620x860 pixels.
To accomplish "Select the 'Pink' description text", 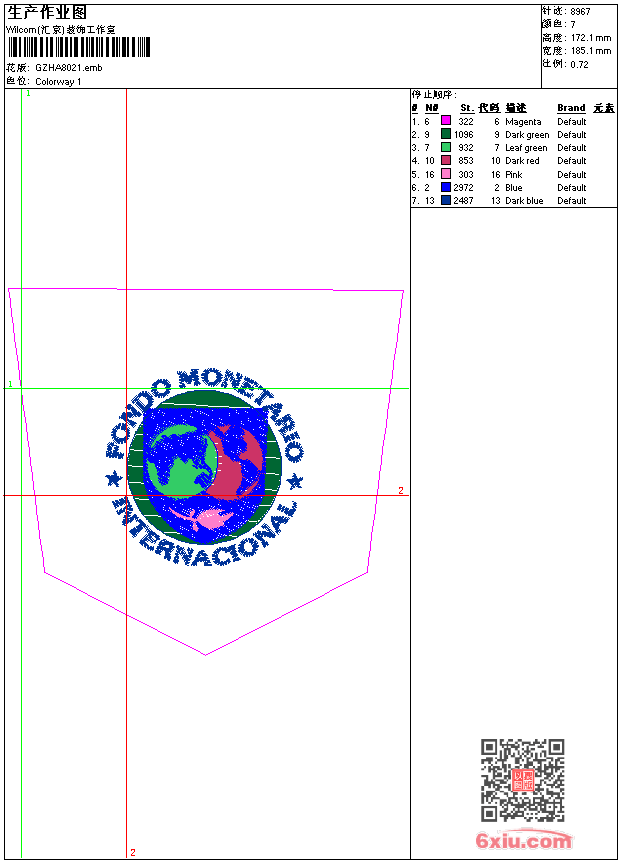I will (x=514, y=174).
